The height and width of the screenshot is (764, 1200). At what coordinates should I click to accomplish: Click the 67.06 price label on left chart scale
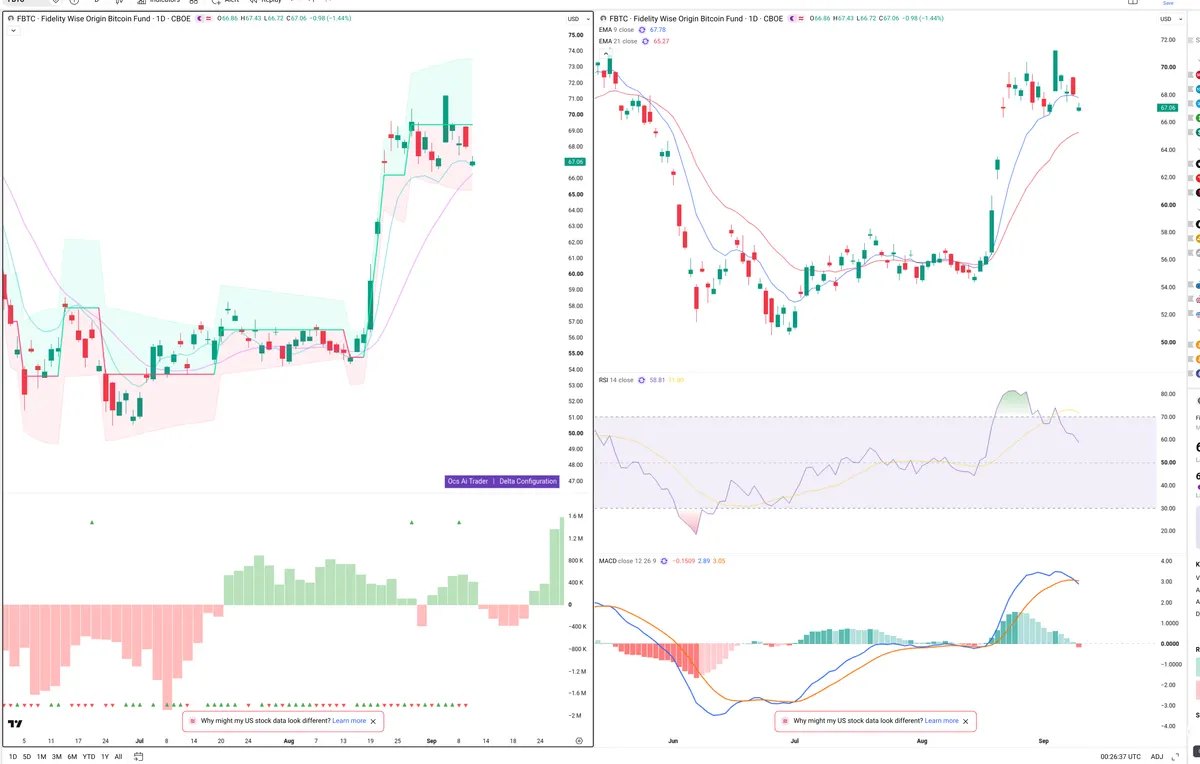coord(575,161)
